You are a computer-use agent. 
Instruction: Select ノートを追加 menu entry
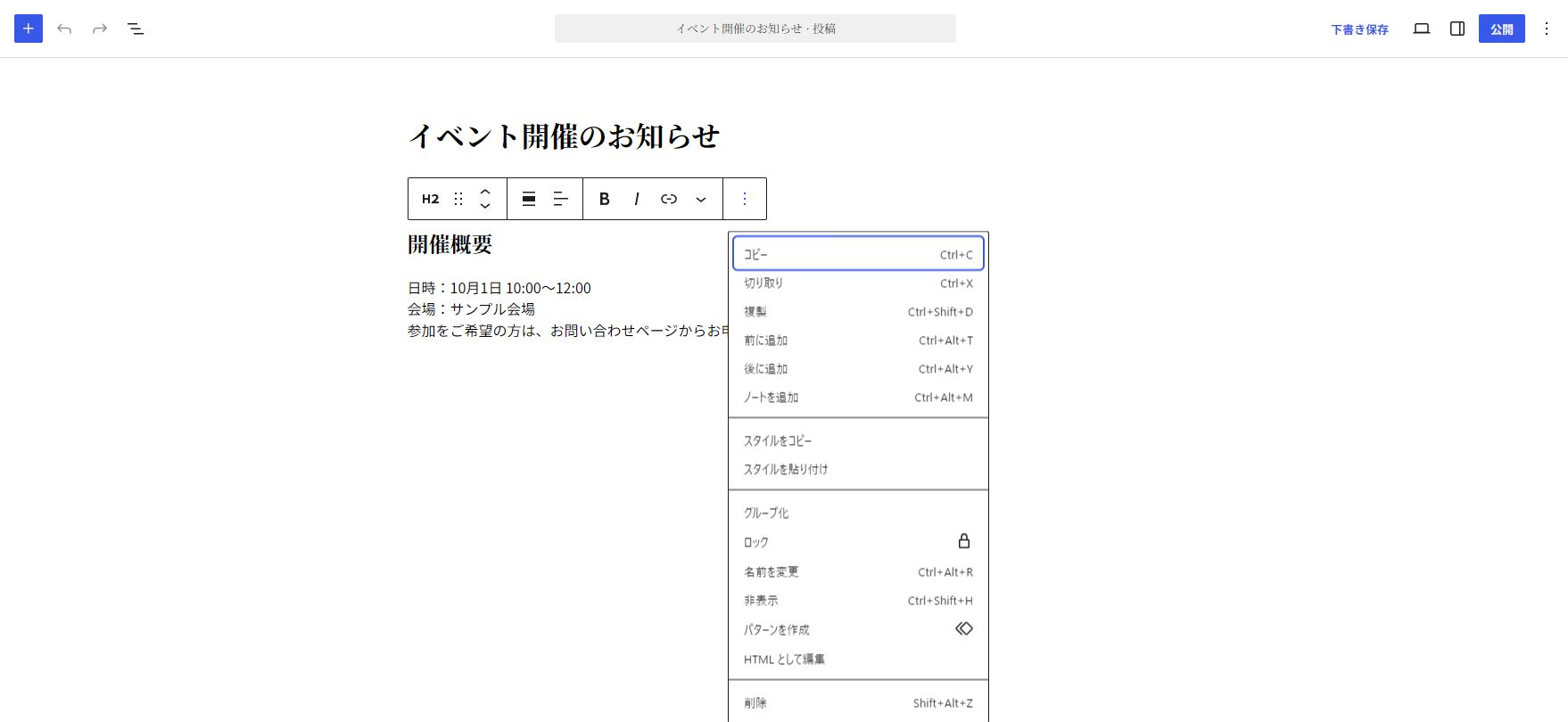858,398
